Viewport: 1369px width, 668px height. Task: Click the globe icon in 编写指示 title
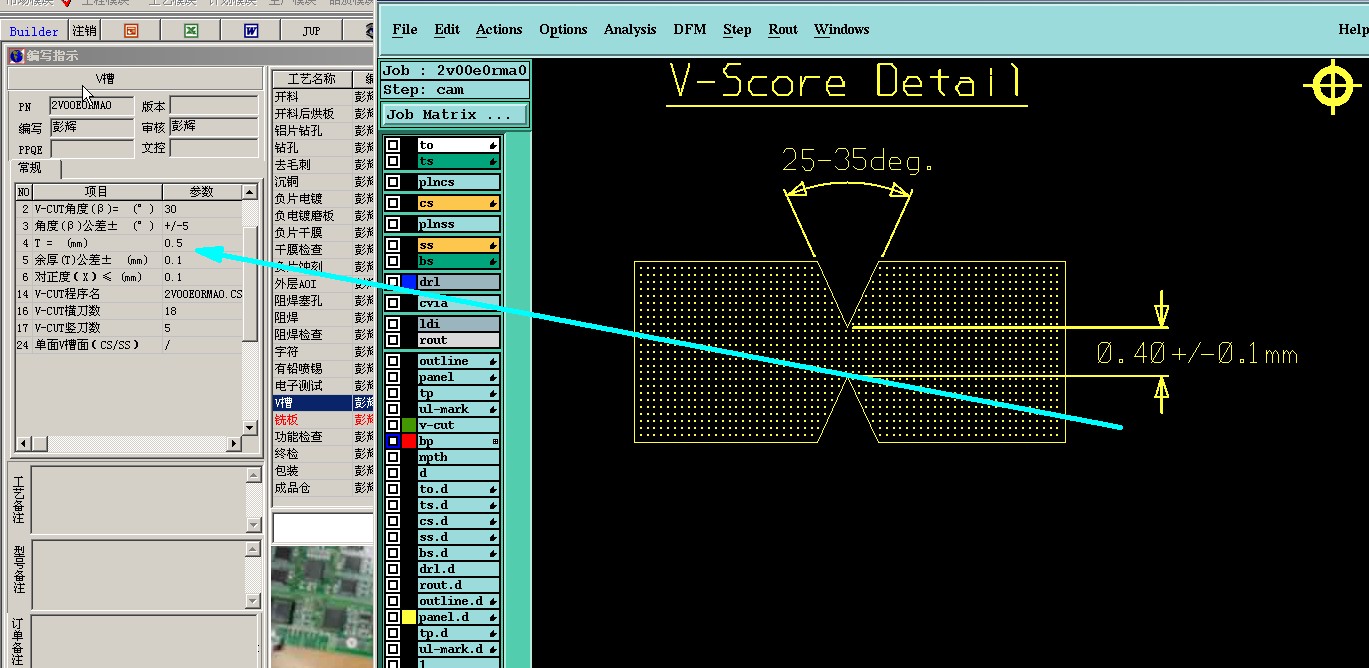coord(16,56)
